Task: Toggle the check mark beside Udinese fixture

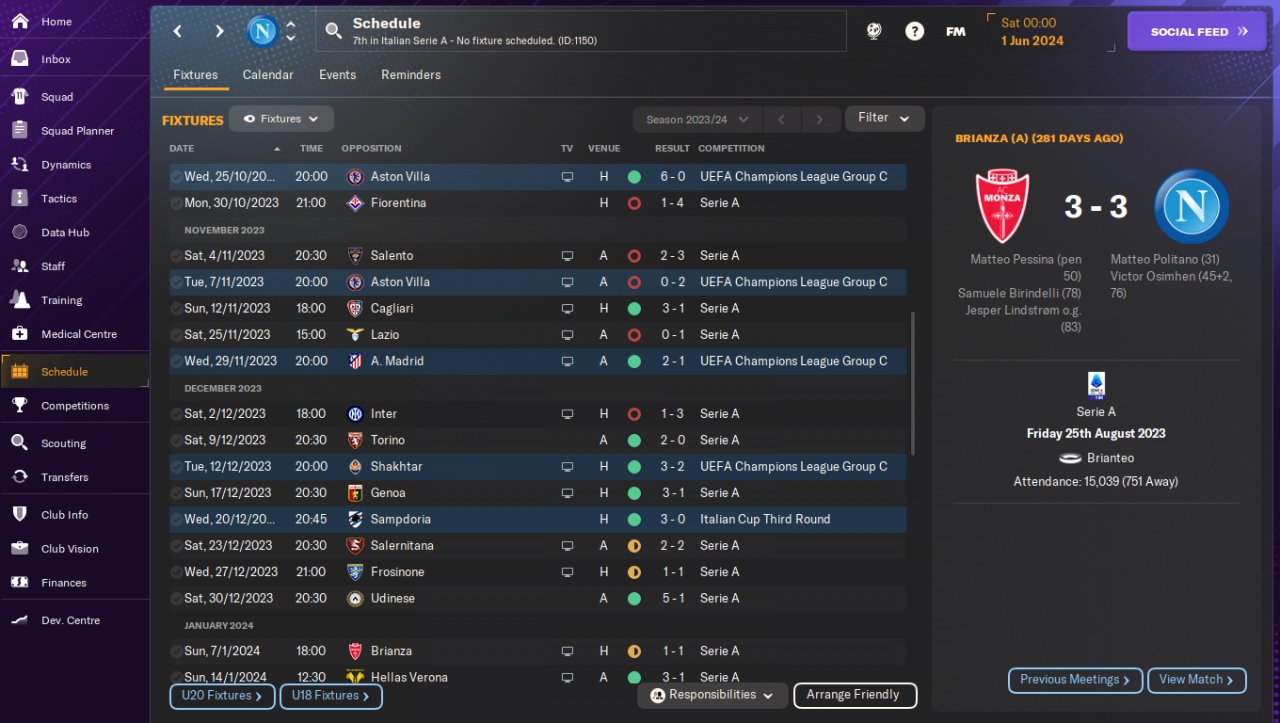Action: pos(176,599)
